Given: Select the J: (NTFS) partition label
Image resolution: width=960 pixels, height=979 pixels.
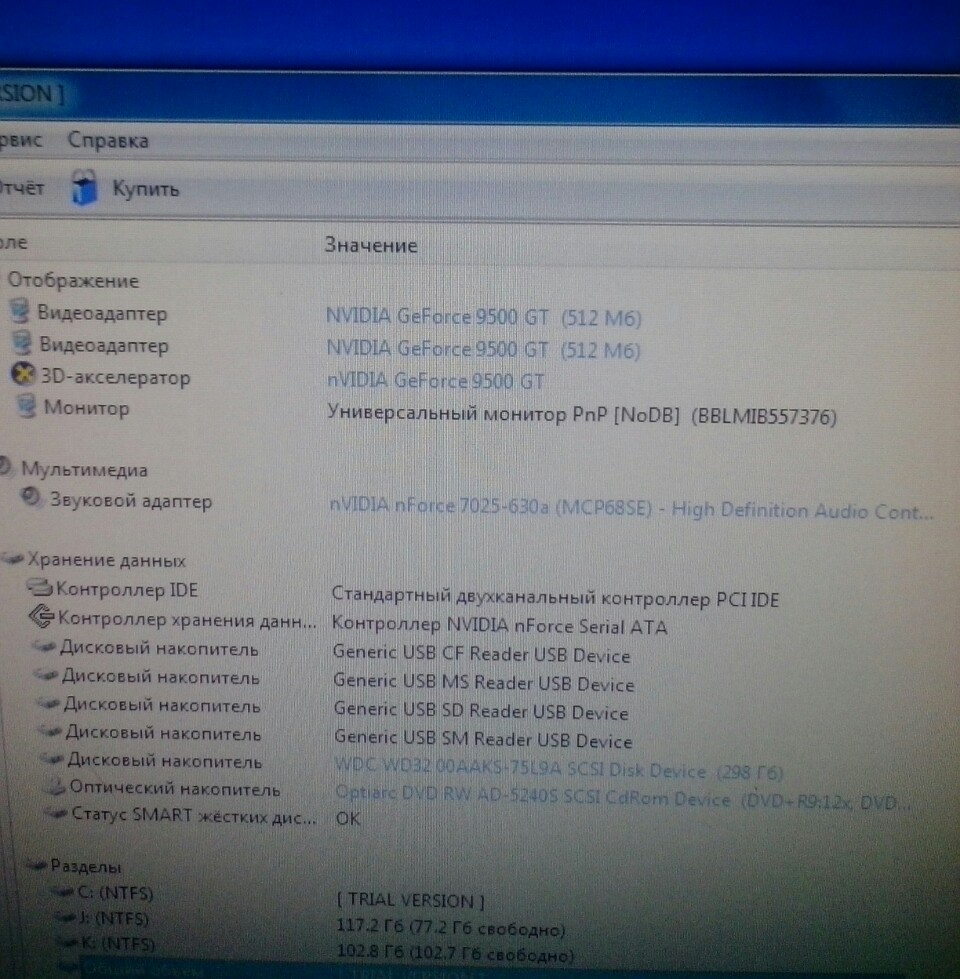Looking at the screenshot, I should (114, 919).
